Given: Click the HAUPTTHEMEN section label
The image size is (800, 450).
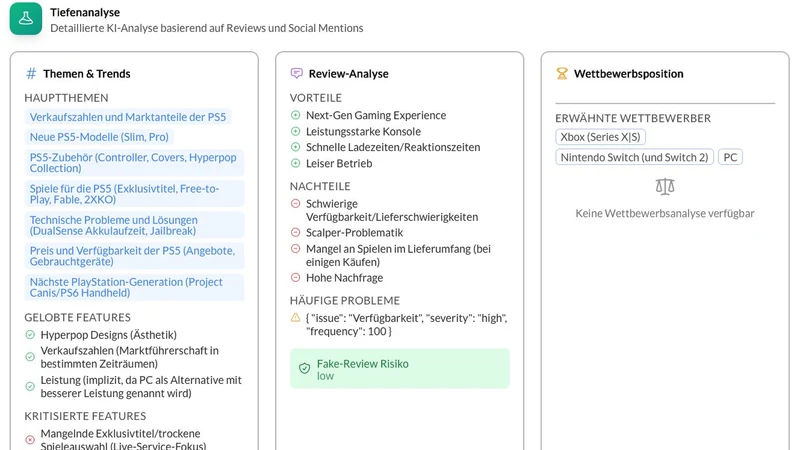Looking at the screenshot, I should click(x=66, y=97).
